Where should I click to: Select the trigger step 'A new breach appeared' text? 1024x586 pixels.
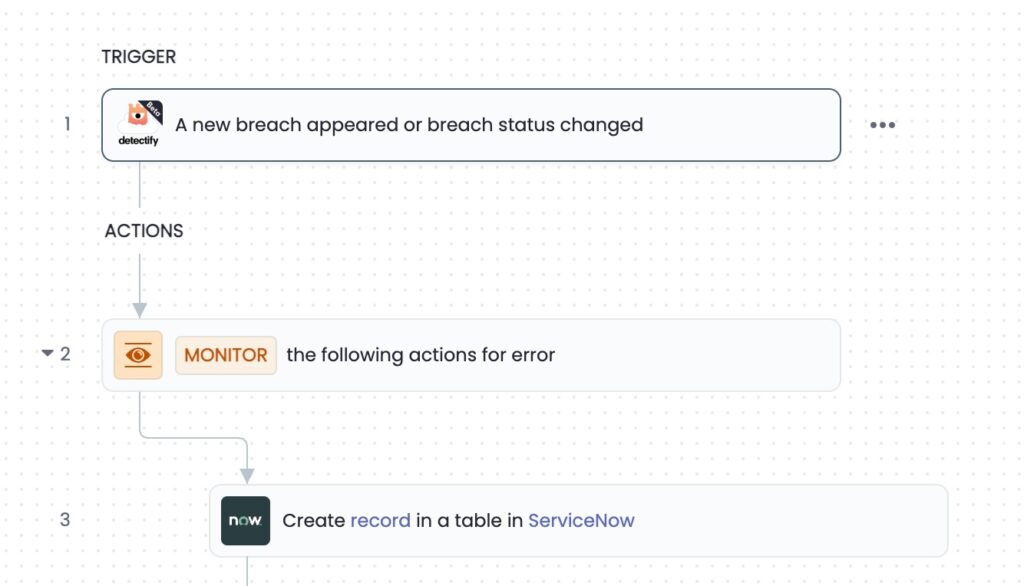(409, 125)
